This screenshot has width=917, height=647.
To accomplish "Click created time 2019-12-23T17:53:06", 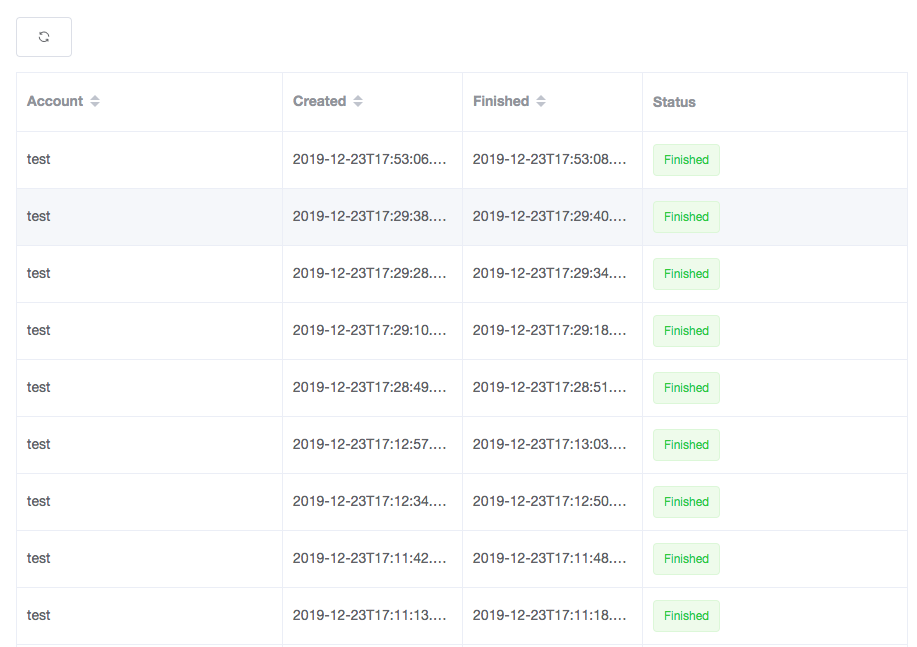I will [370, 159].
